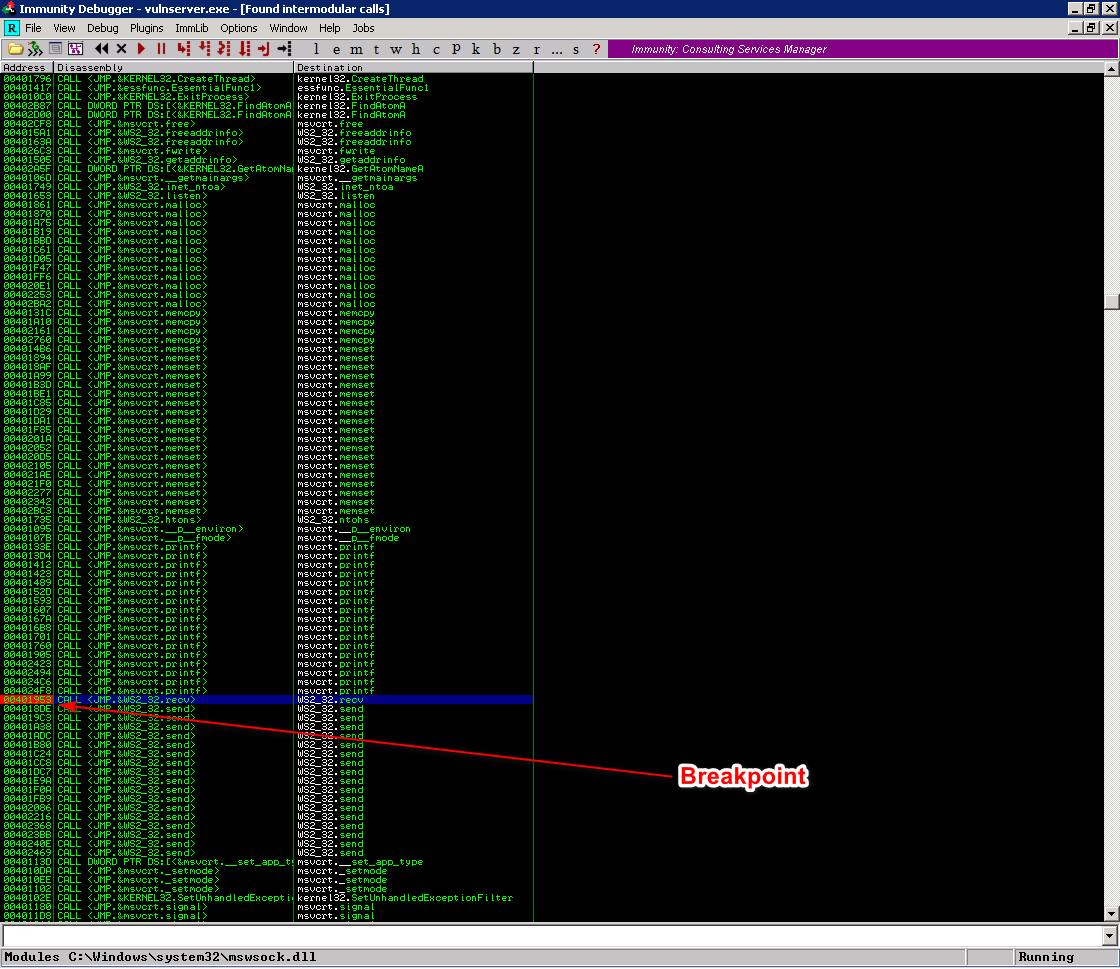Open the Python shell toolbar icon
The height and width of the screenshot is (969, 1120).
tap(55, 49)
